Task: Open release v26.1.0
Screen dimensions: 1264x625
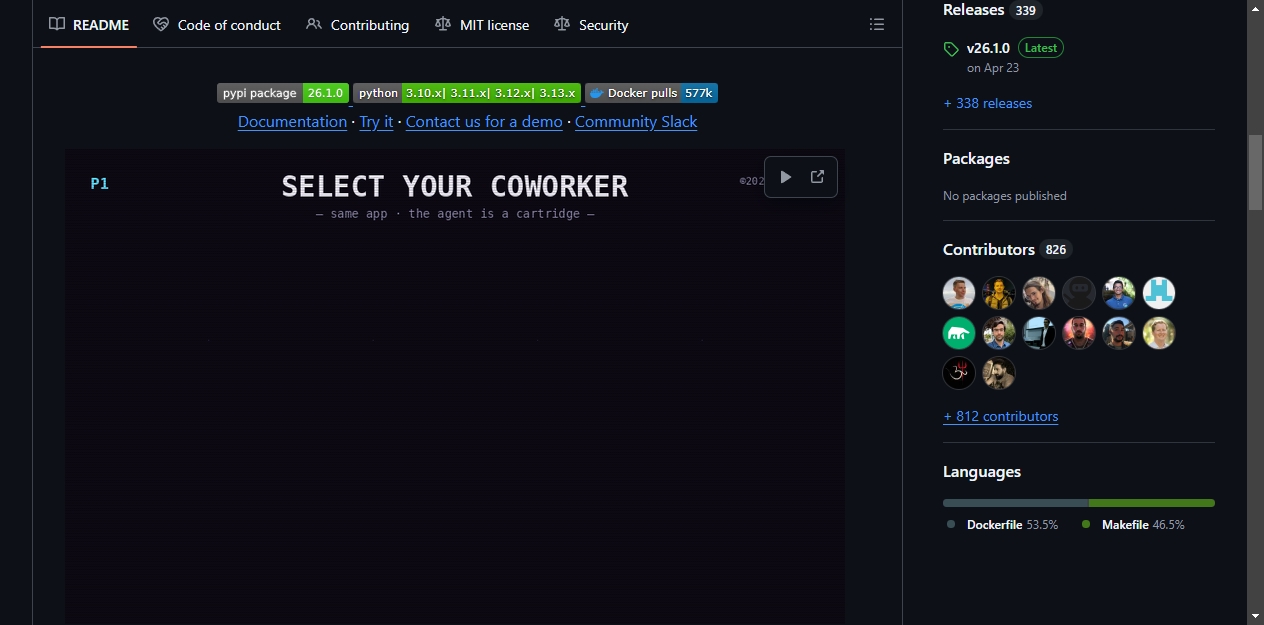Action: (988, 48)
